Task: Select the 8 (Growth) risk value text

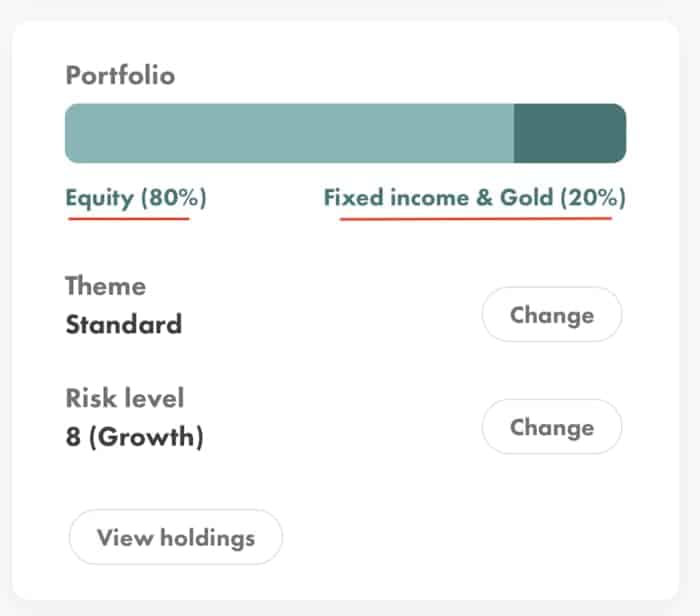Action: pyautogui.click(x=134, y=437)
